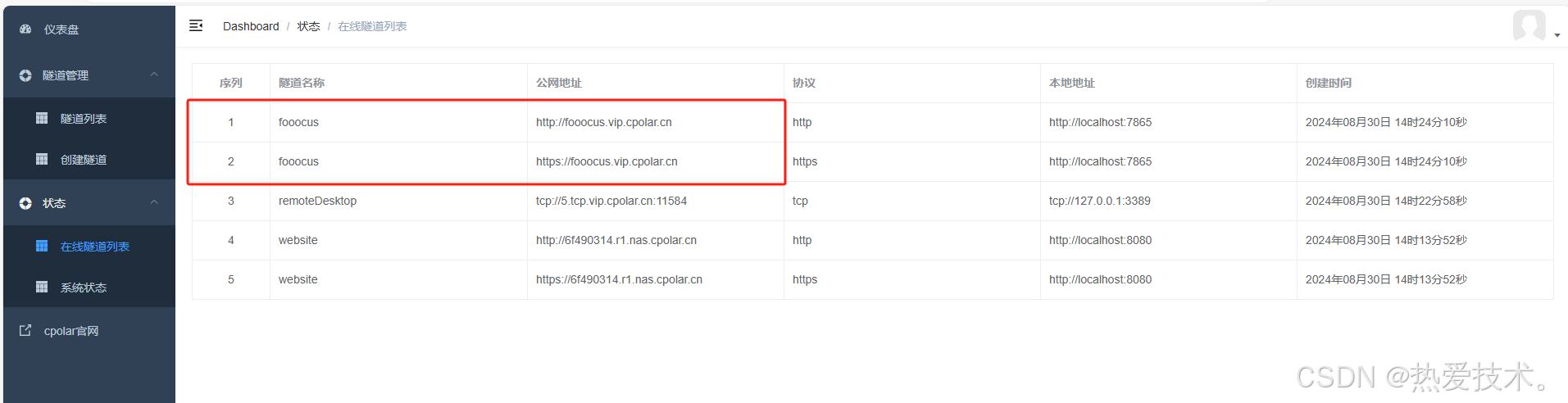The image size is (1568, 403).
Task: Click the dashboard gauge icon in sidebar
Action: pyautogui.click(x=25, y=29)
